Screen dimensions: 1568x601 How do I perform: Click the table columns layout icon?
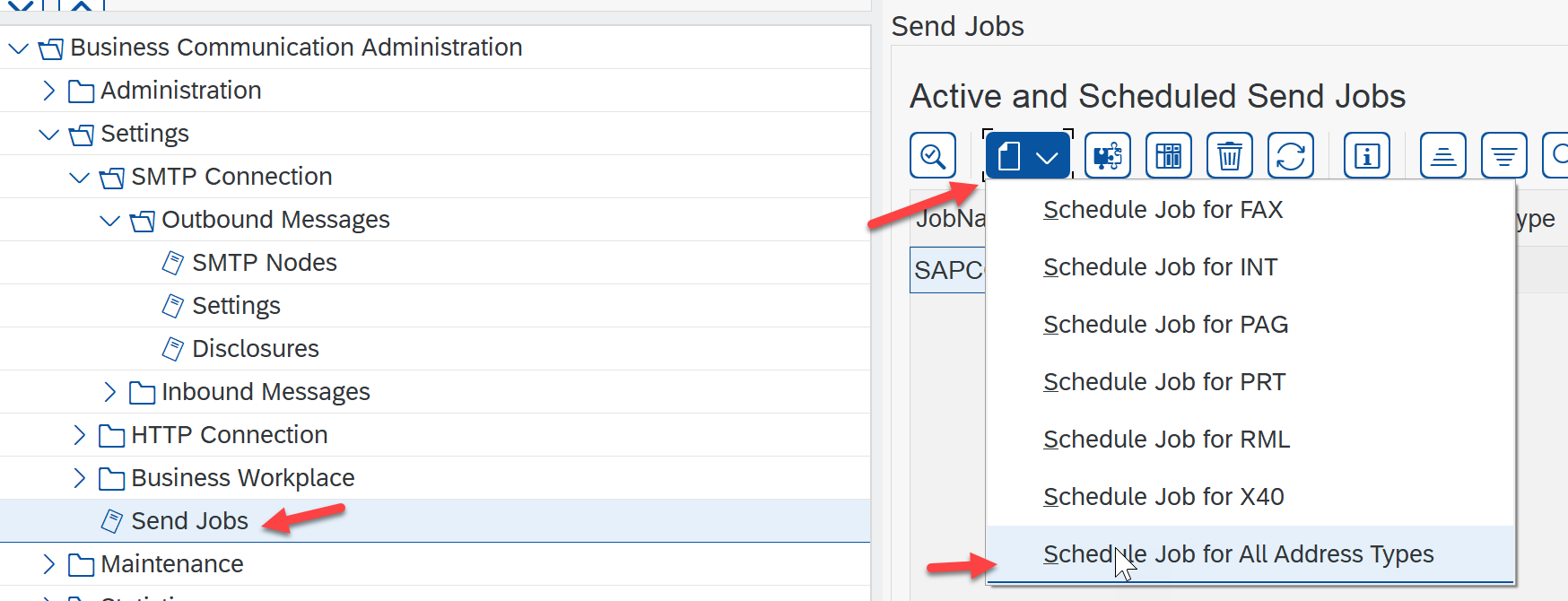pyautogui.click(x=1169, y=156)
